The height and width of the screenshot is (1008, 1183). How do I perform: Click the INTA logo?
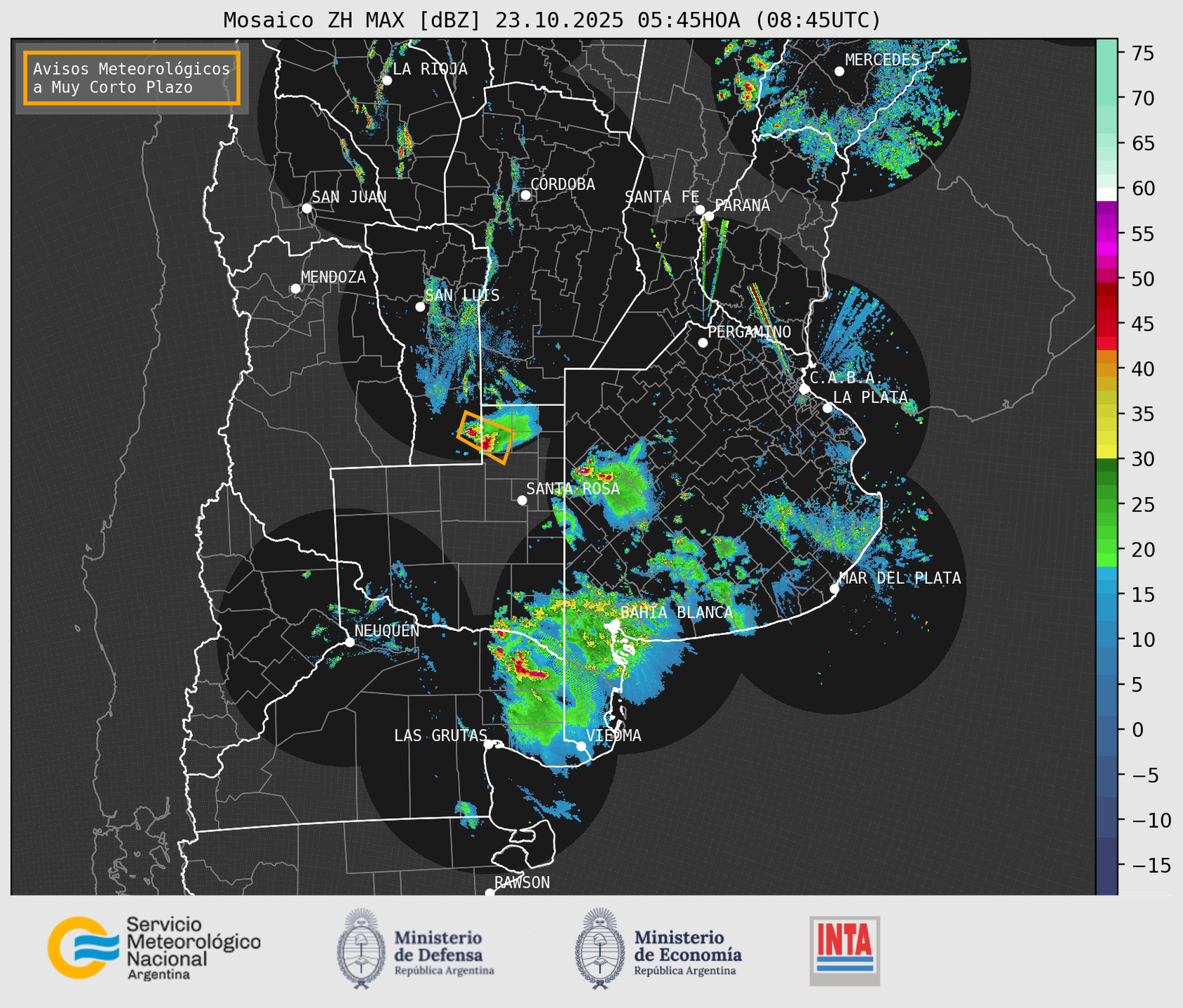click(844, 951)
